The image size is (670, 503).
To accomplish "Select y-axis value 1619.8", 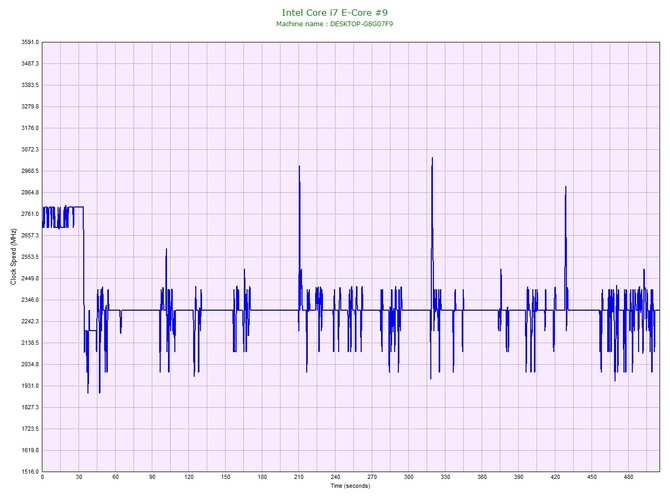I will pos(30,450).
